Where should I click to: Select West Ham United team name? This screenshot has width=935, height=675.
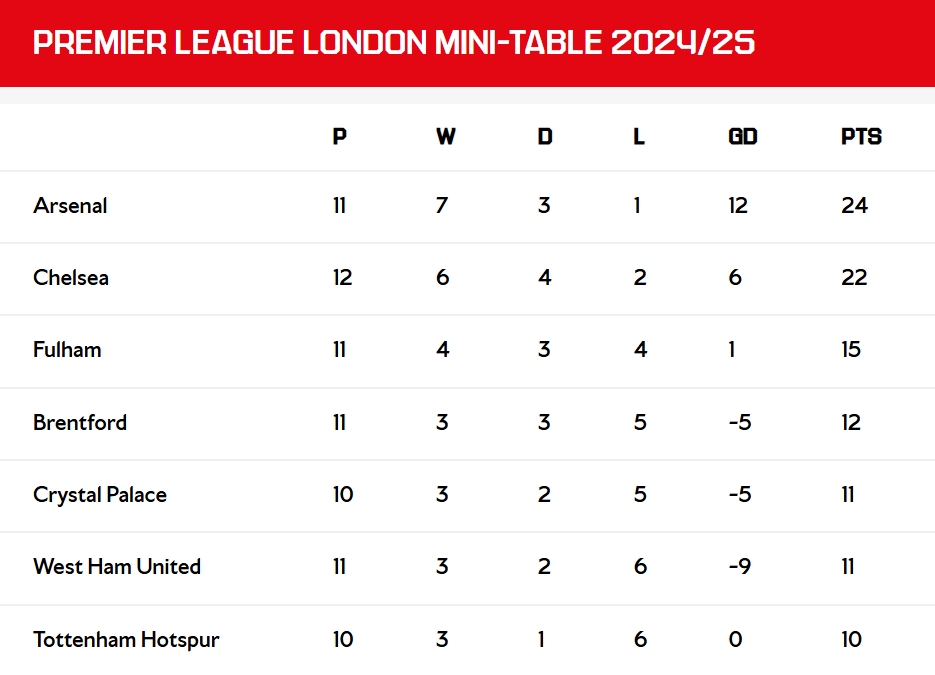(x=117, y=566)
